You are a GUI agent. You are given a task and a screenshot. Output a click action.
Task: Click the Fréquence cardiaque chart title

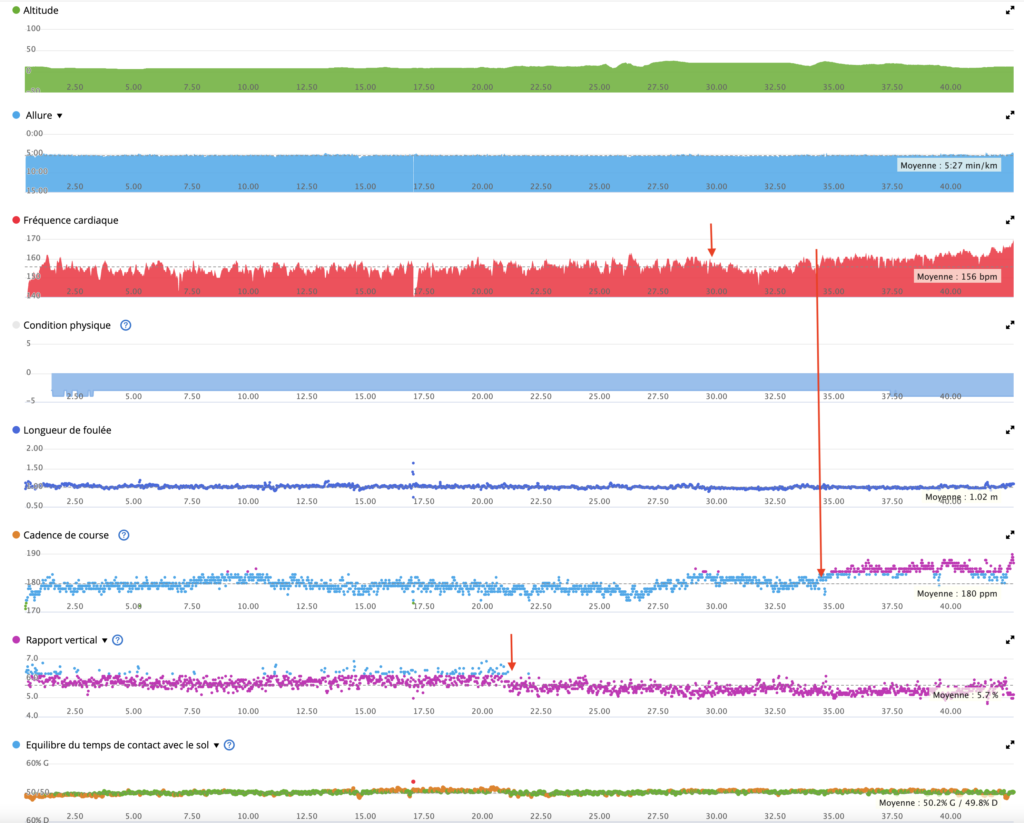click(71, 220)
